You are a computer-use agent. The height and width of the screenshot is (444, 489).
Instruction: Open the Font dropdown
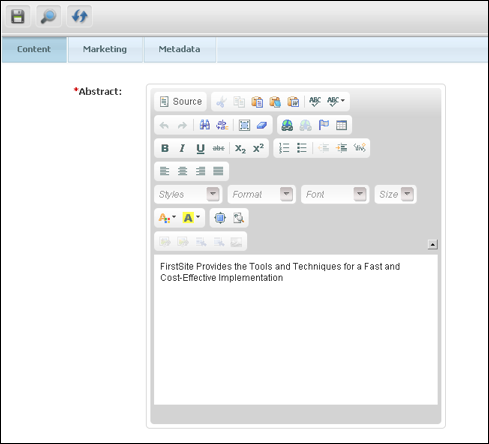(335, 194)
